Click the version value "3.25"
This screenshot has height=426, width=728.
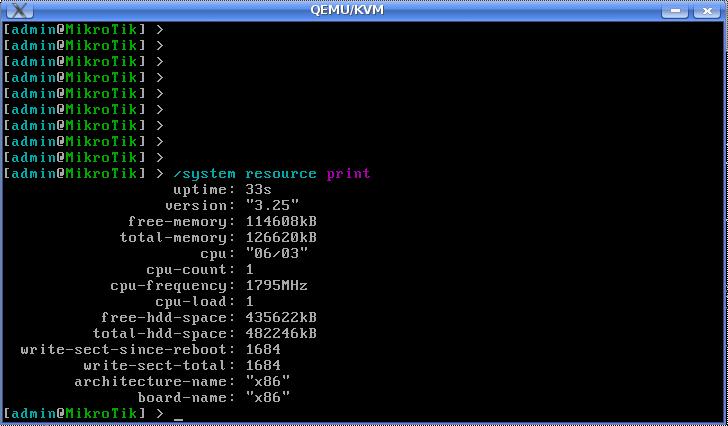[272, 206]
